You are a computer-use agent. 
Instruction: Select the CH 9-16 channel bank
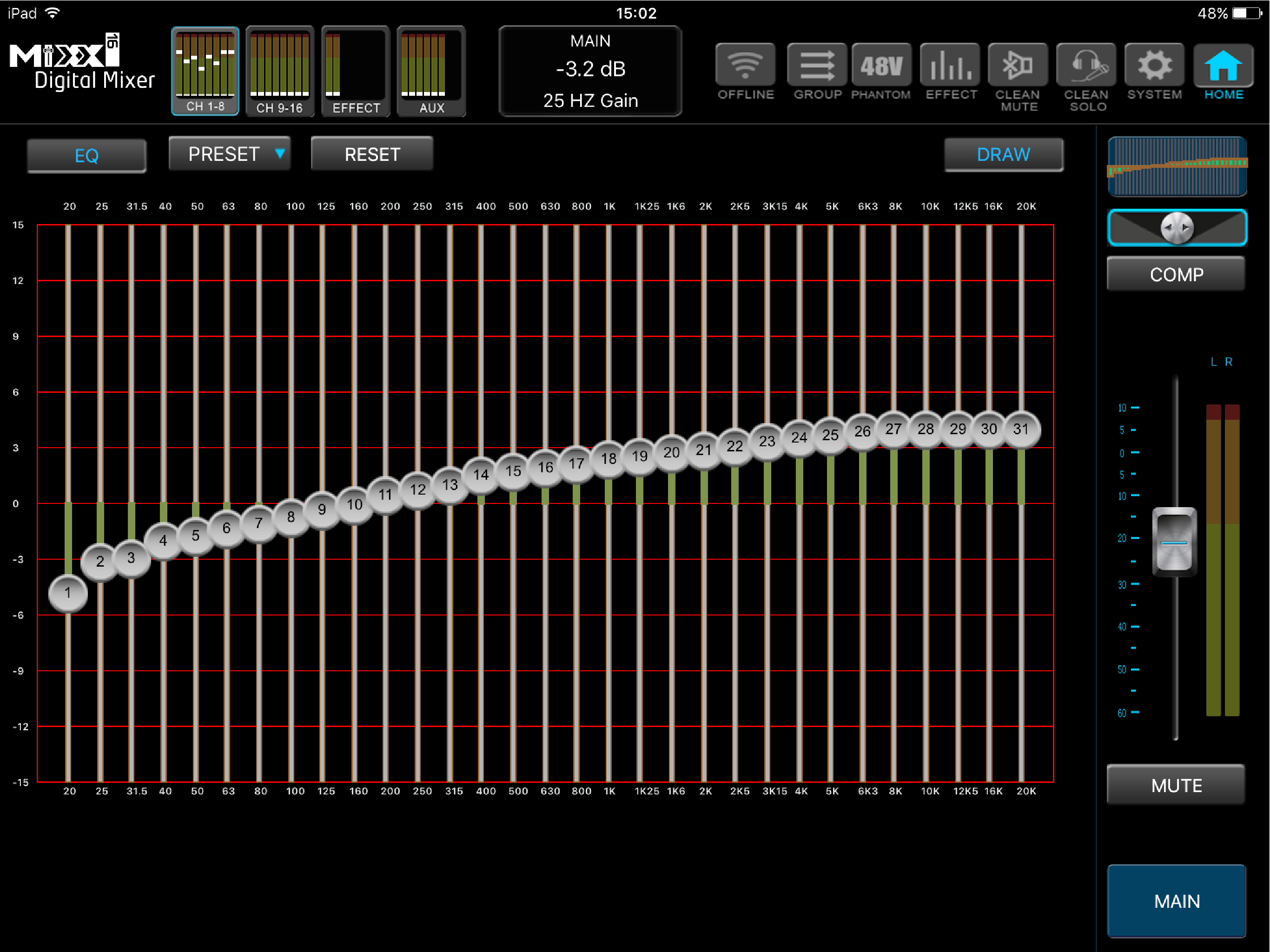[x=280, y=71]
